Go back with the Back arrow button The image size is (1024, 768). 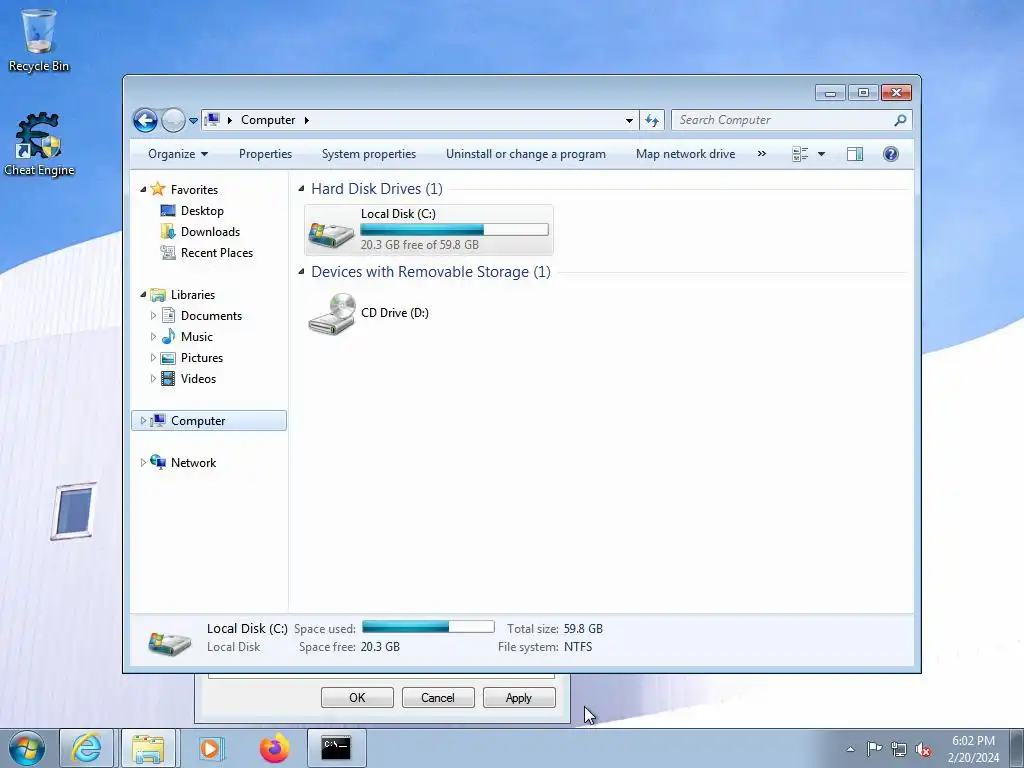pos(145,120)
